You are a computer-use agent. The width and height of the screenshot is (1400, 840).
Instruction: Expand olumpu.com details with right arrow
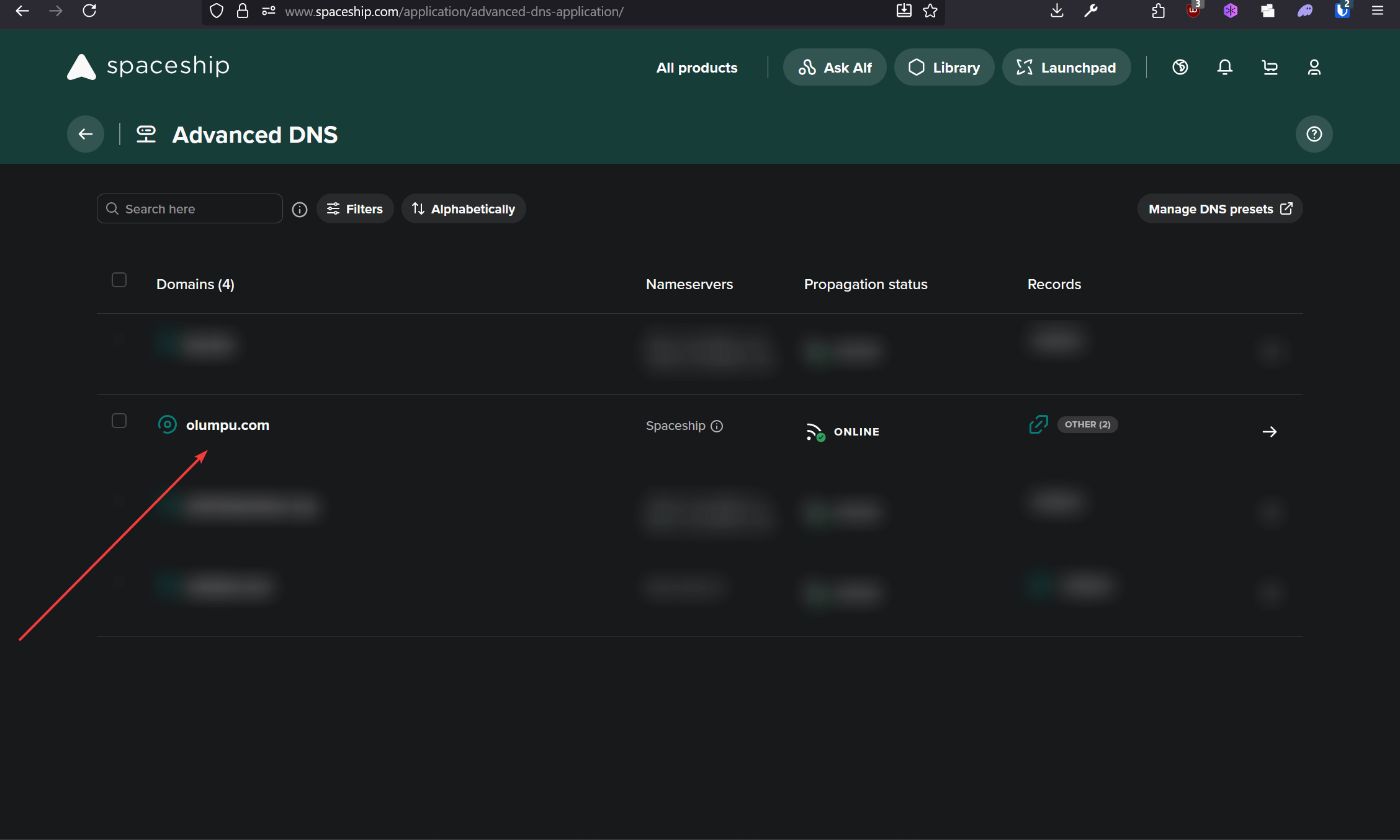1270,431
